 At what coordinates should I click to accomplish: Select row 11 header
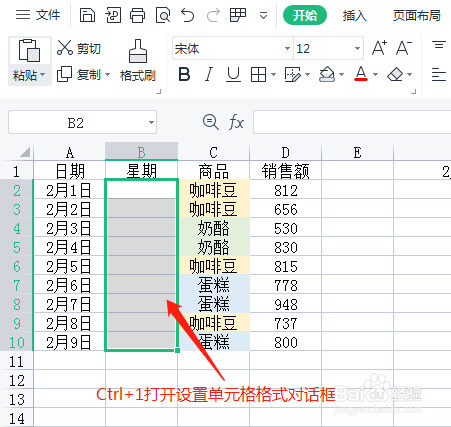(16, 361)
